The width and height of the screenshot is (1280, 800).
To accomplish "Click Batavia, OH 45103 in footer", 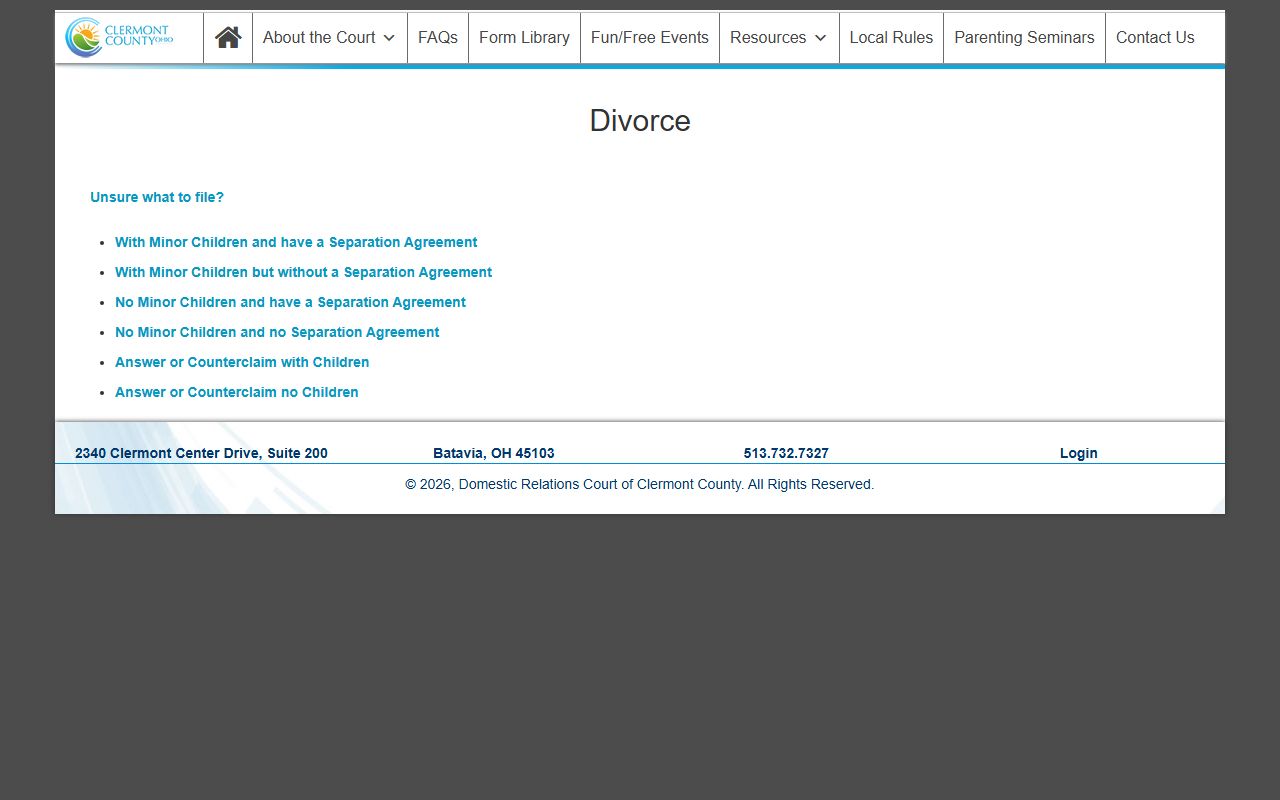I will (x=494, y=453).
